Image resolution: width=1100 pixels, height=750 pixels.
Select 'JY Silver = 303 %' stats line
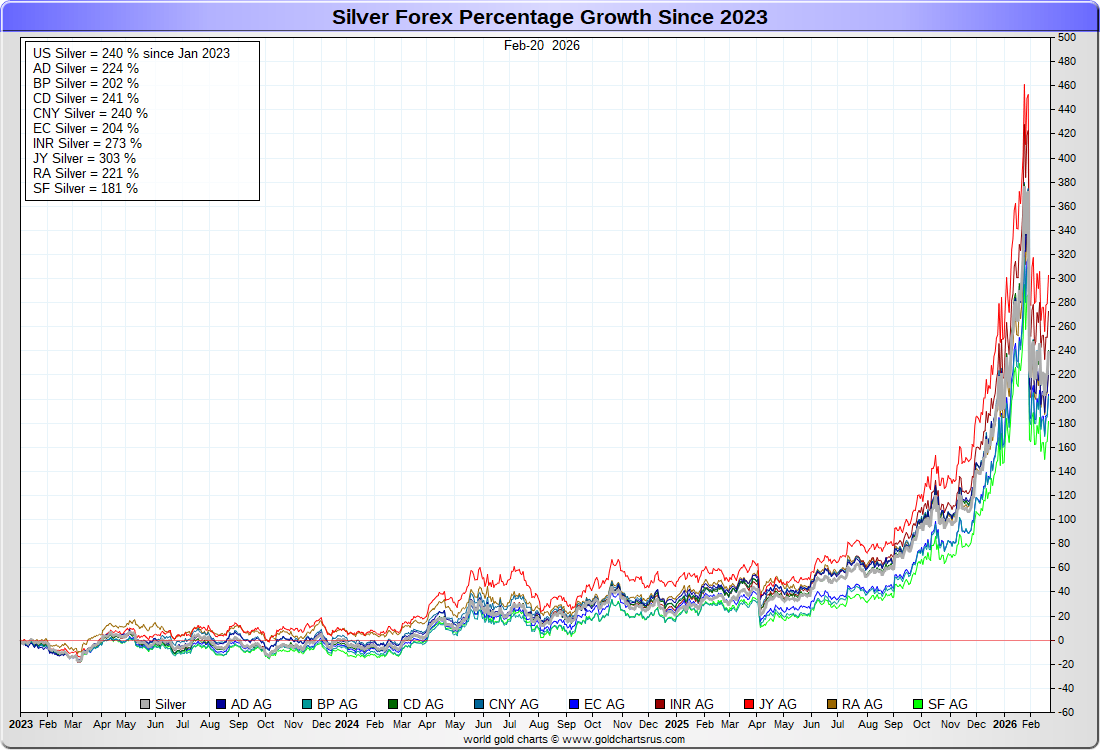point(84,158)
